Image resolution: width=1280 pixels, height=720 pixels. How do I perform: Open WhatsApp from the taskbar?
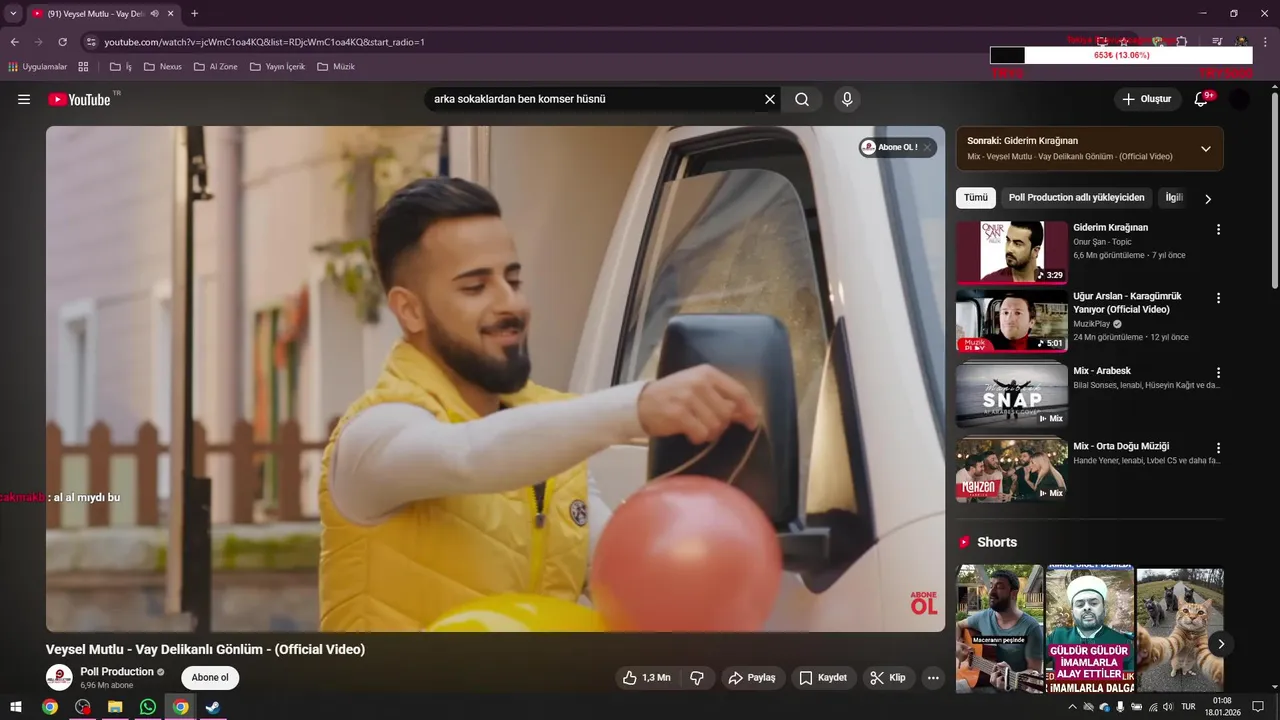148,707
